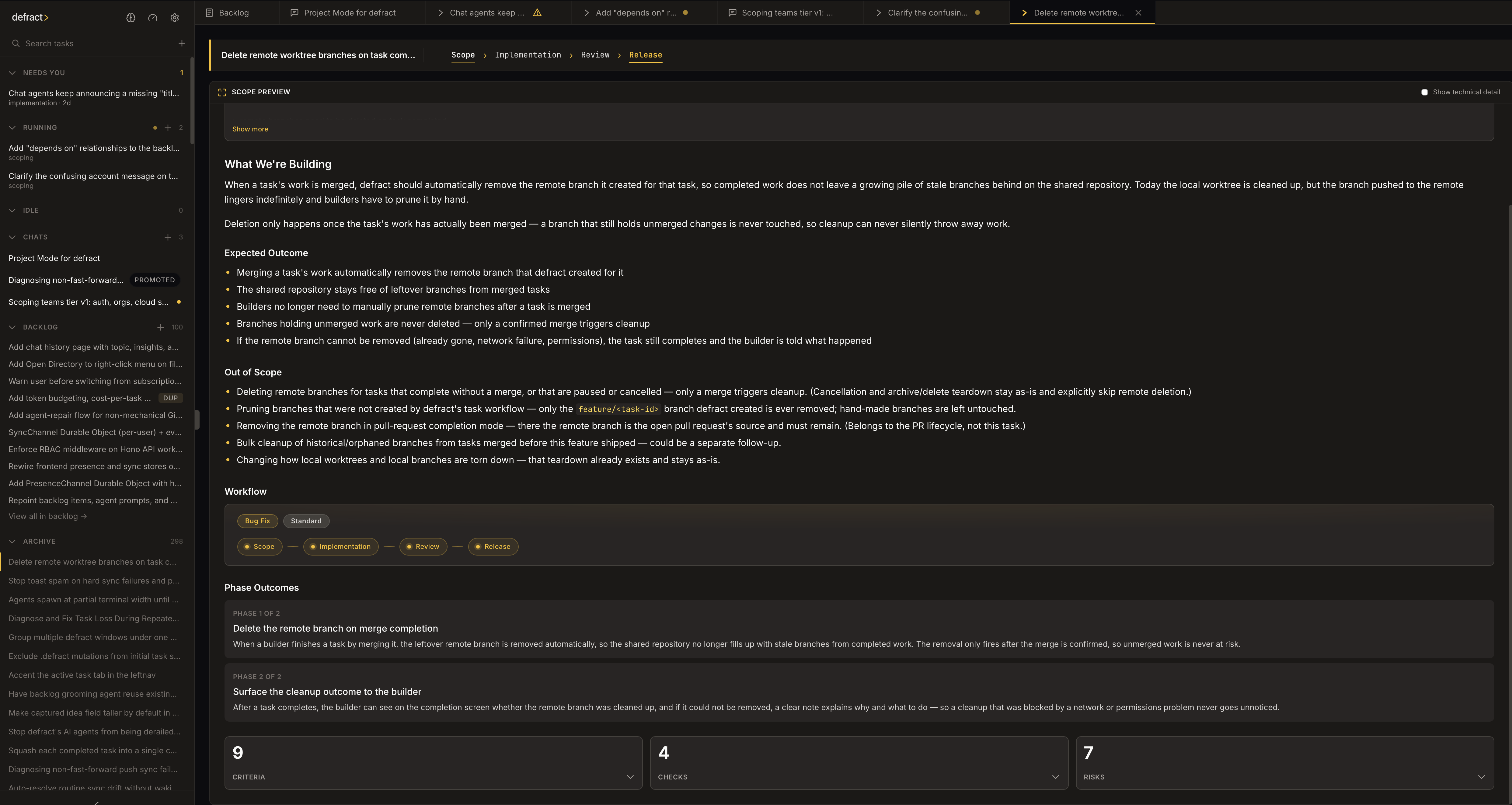Open the speedometer gauge icon
The width and height of the screenshot is (1512, 805).
point(153,18)
